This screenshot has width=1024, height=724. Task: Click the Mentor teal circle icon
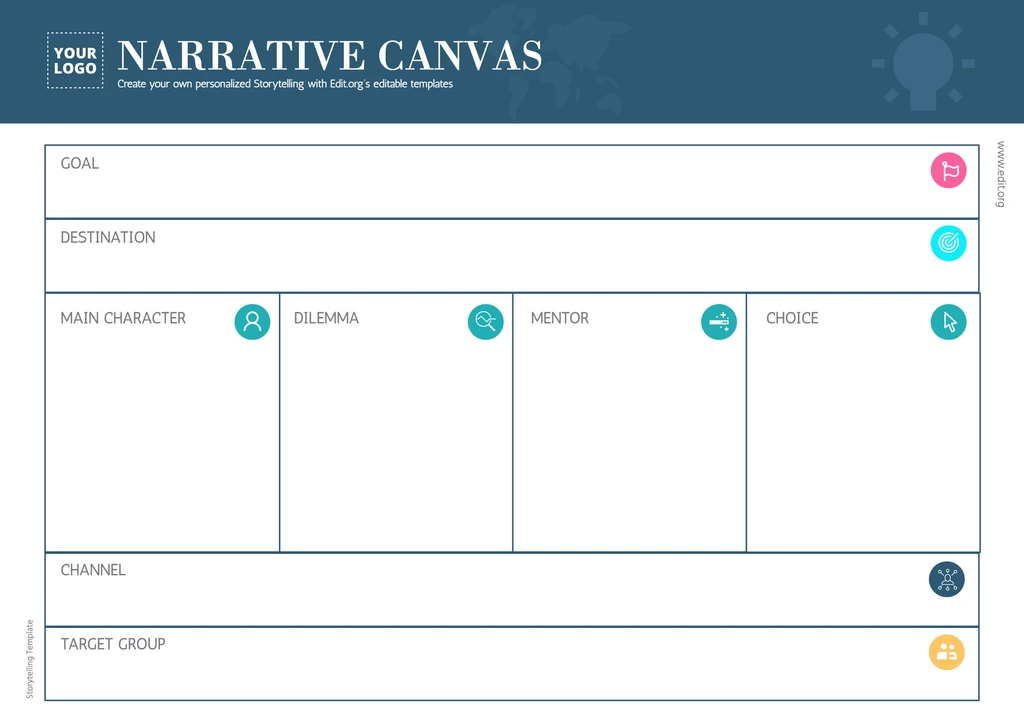click(x=718, y=322)
